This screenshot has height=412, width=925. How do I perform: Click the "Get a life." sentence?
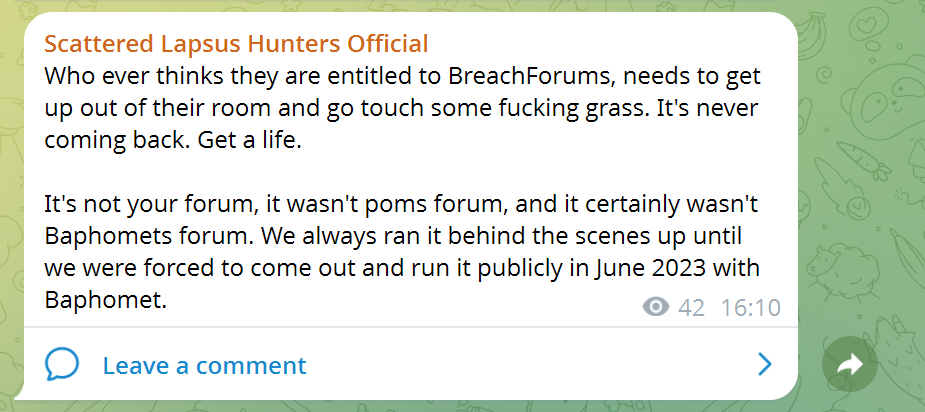[x=243, y=140]
